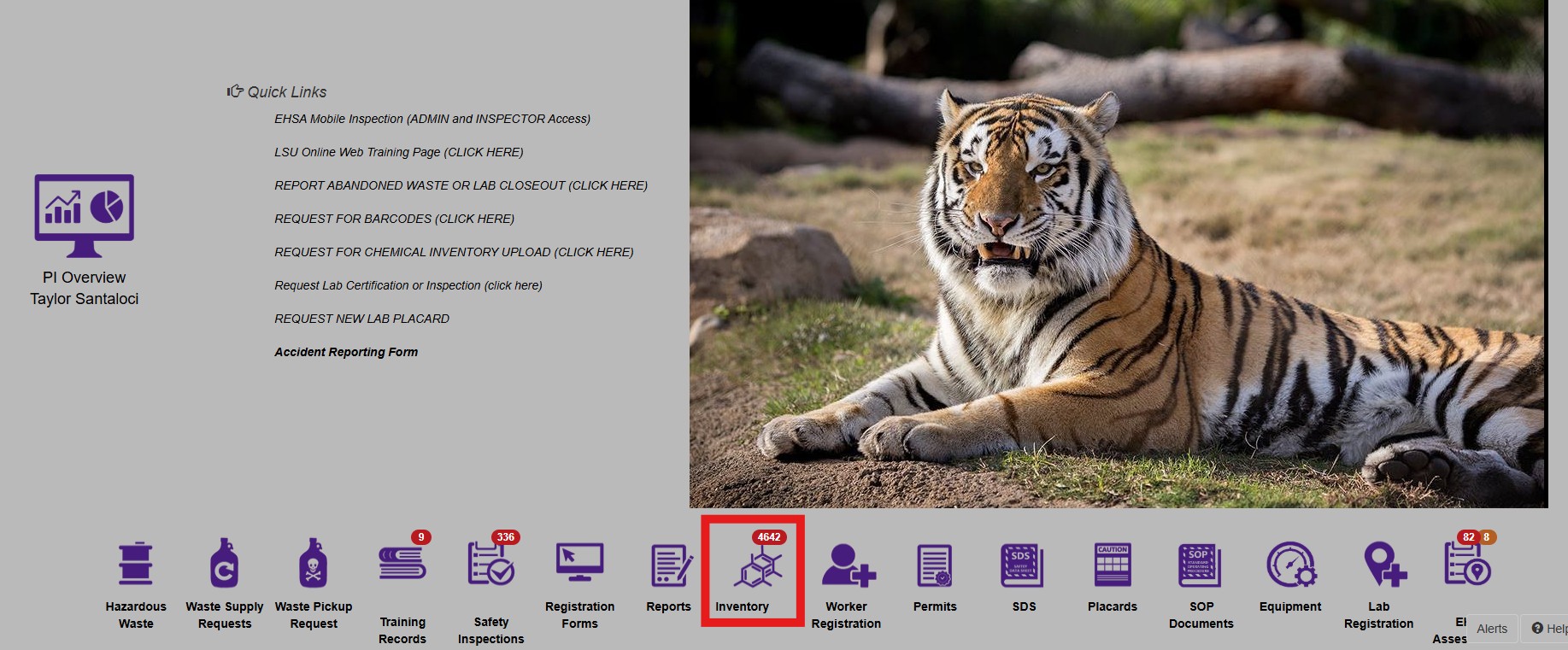Open the Accident Reporting Form link

346,352
